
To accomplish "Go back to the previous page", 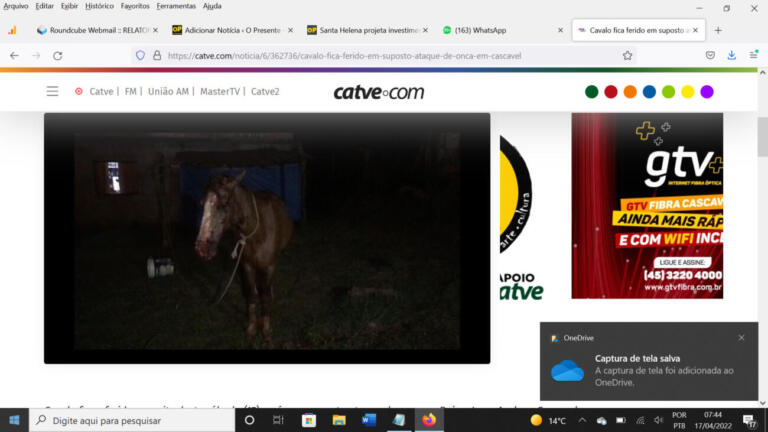I will (14, 56).
